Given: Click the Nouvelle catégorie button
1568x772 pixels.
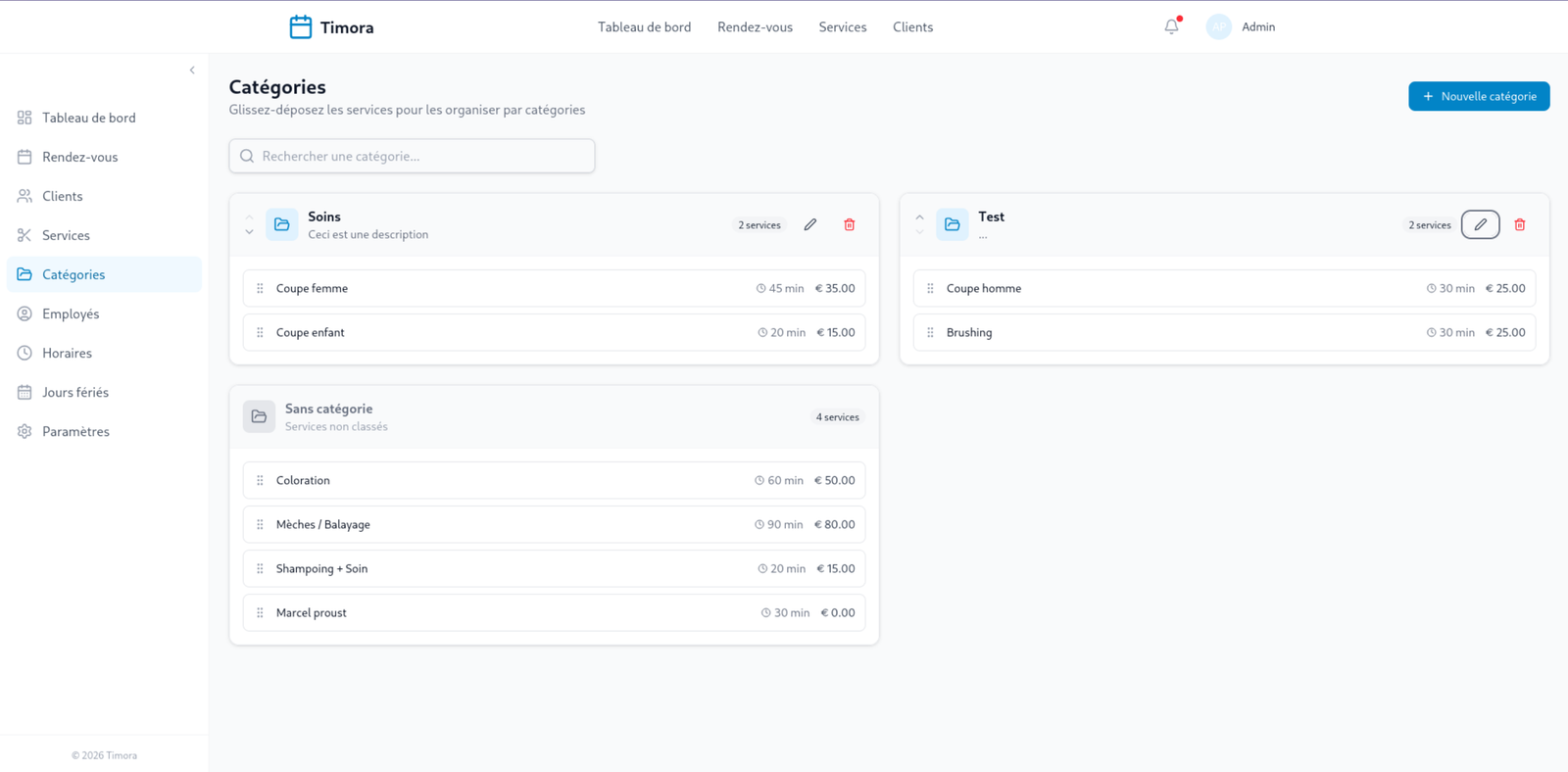Looking at the screenshot, I should (x=1479, y=96).
